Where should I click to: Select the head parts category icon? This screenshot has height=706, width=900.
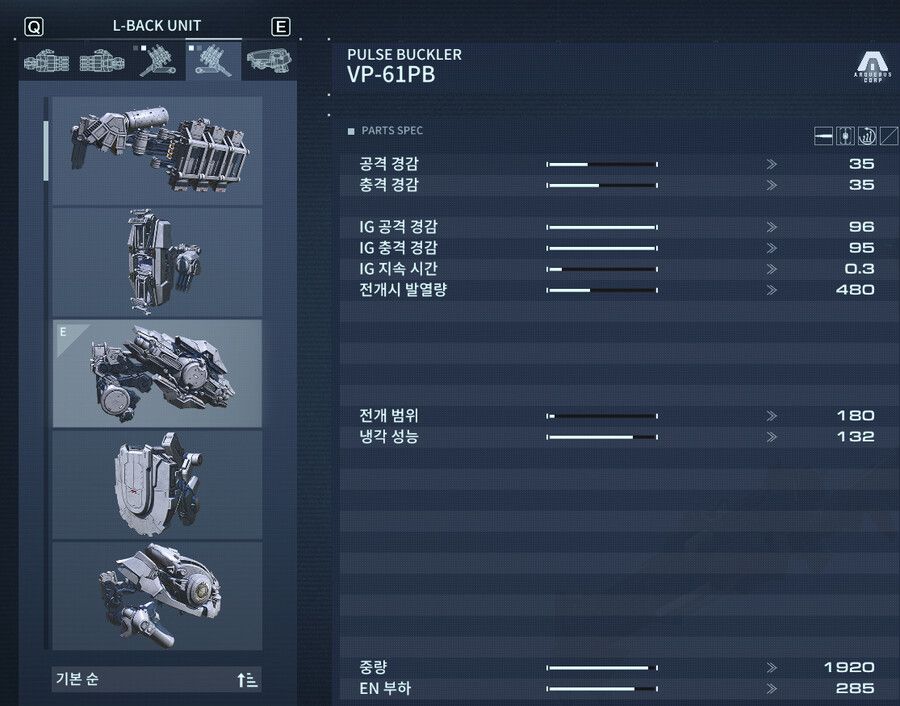[269, 60]
